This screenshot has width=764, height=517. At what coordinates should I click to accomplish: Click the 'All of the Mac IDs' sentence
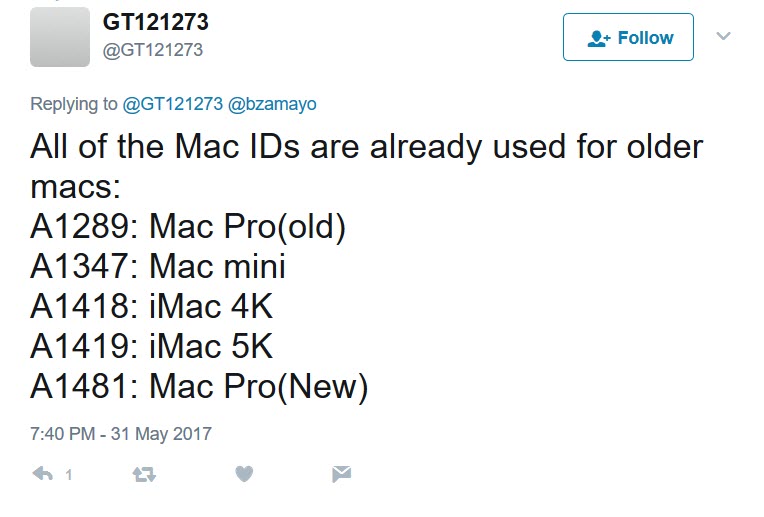click(366, 148)
